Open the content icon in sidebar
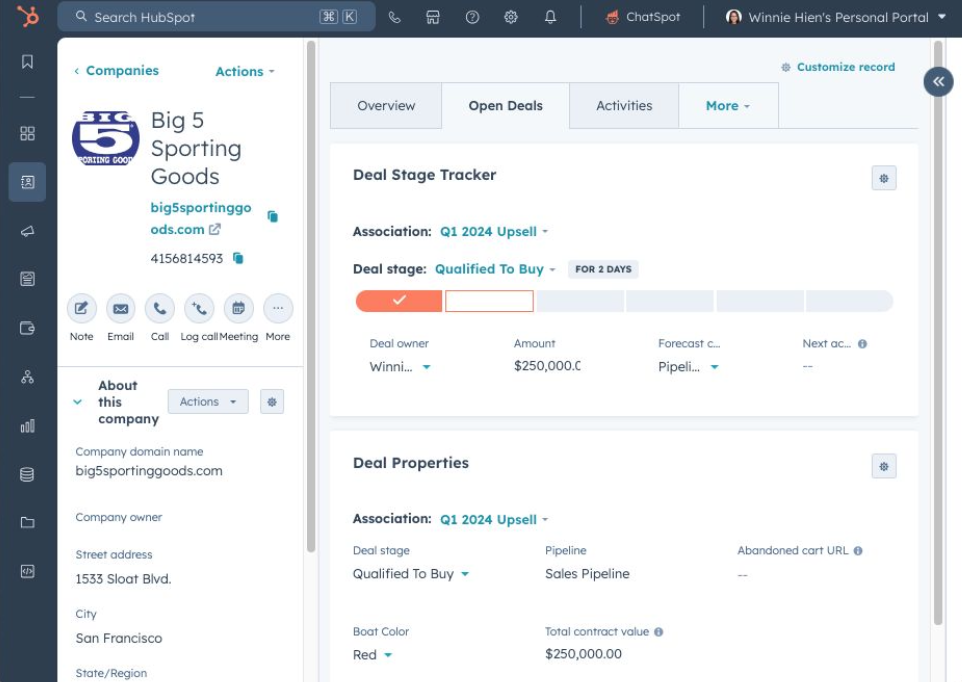The width and height of the screenshot is (962, 682). pyautogui.click(x=27, y=279)
